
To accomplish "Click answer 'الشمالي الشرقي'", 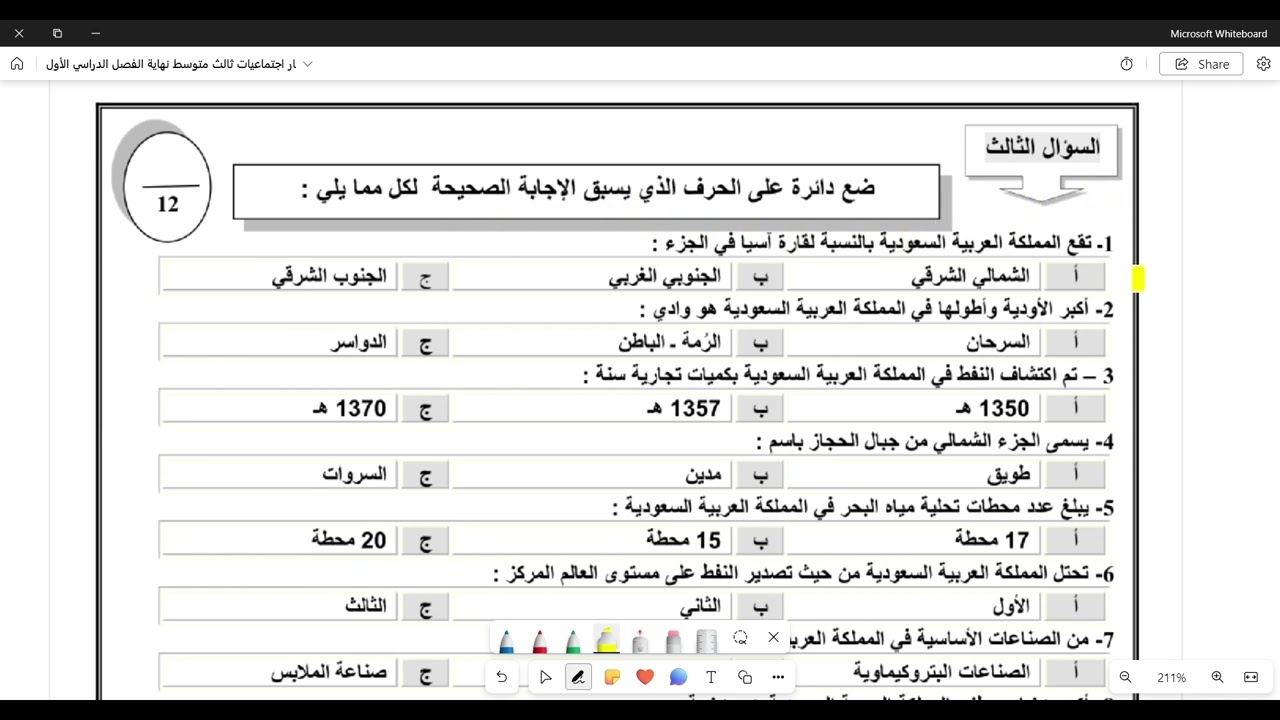I will 970,276.
